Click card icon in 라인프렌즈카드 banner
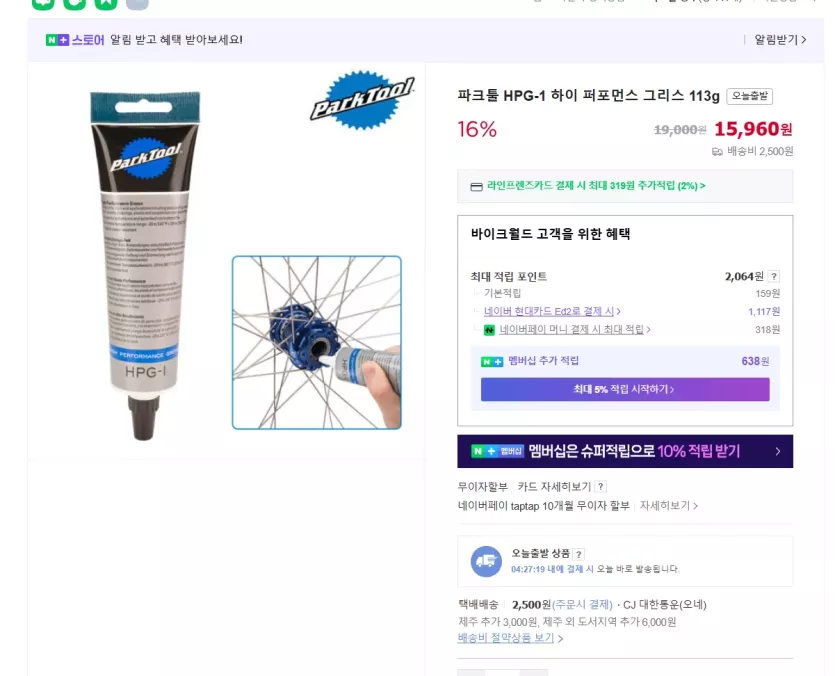Screen dimensions: 835x676 coord(477,186)
